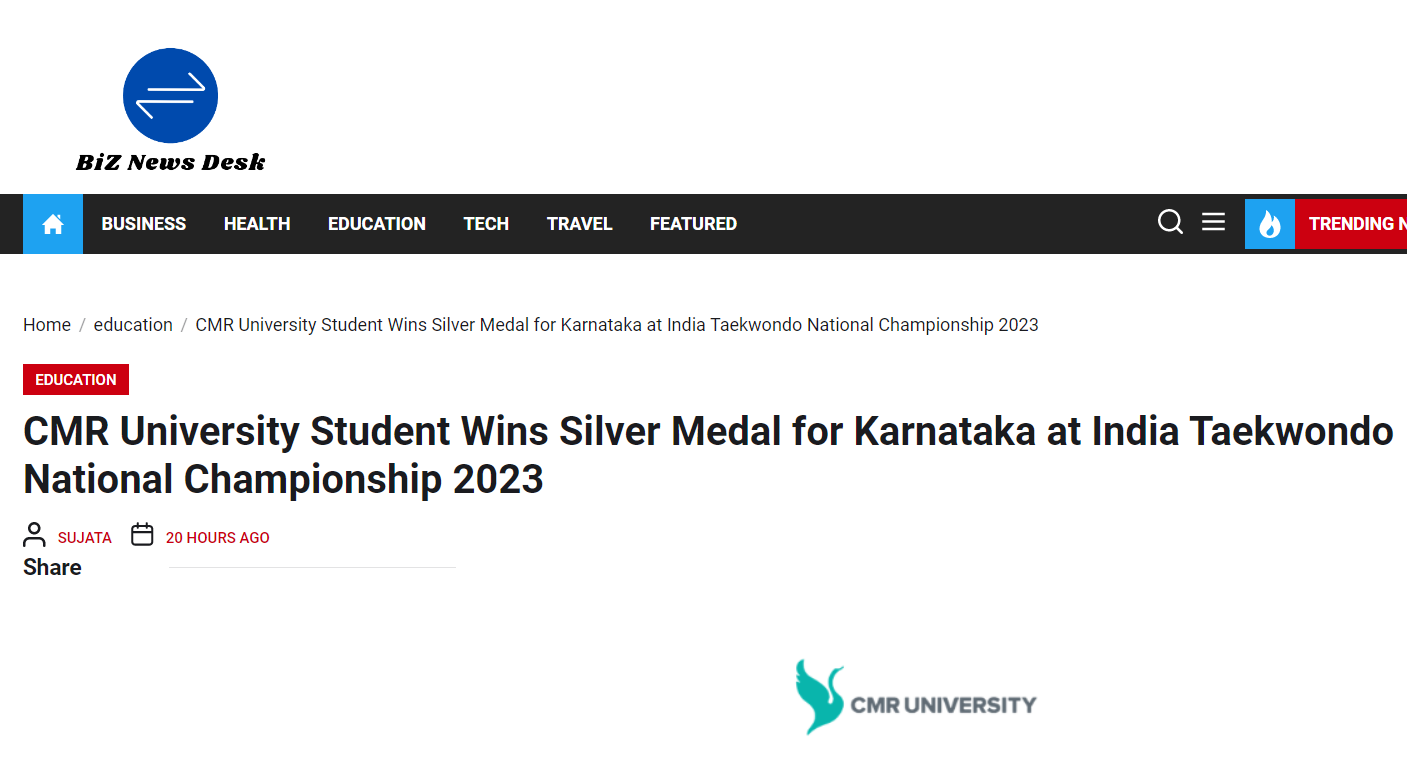The image size is (1407, 759).
Task: Click the education breadcrumb link
Action: (133, 325)
